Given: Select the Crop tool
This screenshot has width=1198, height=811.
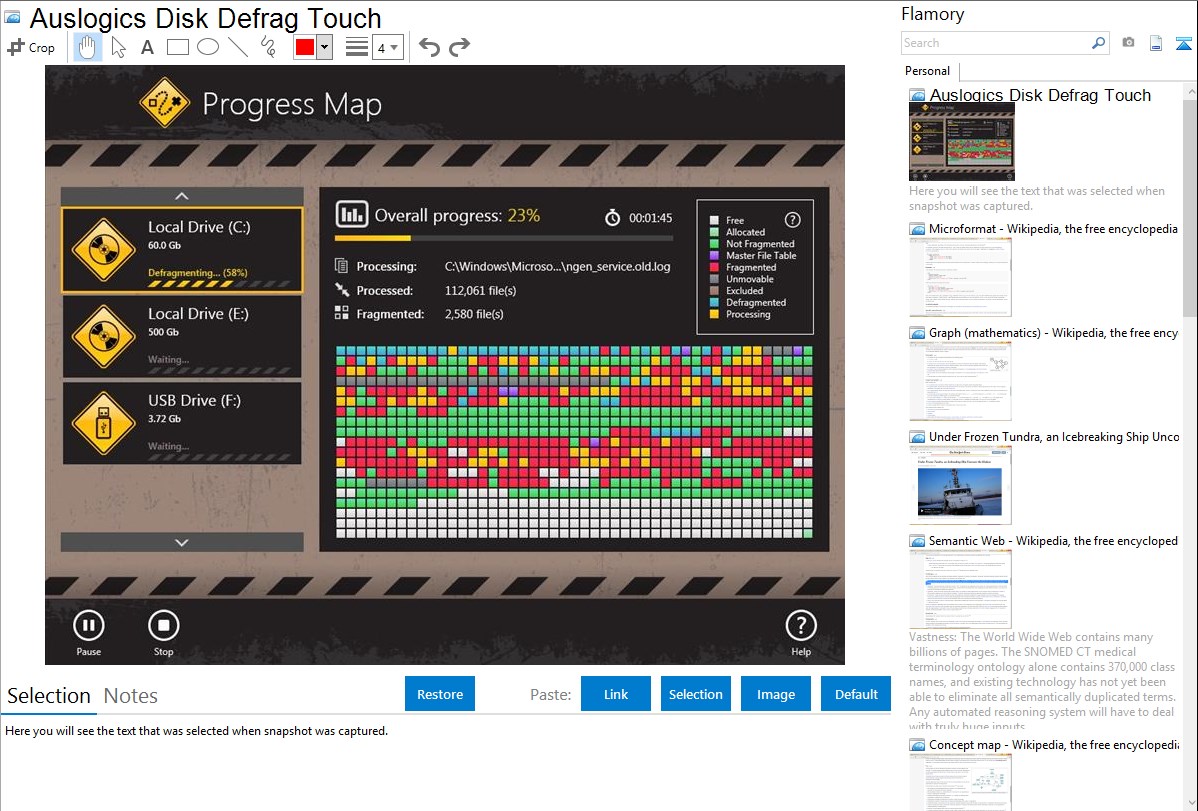Looking at the screenshot, I should pos(31,47).
